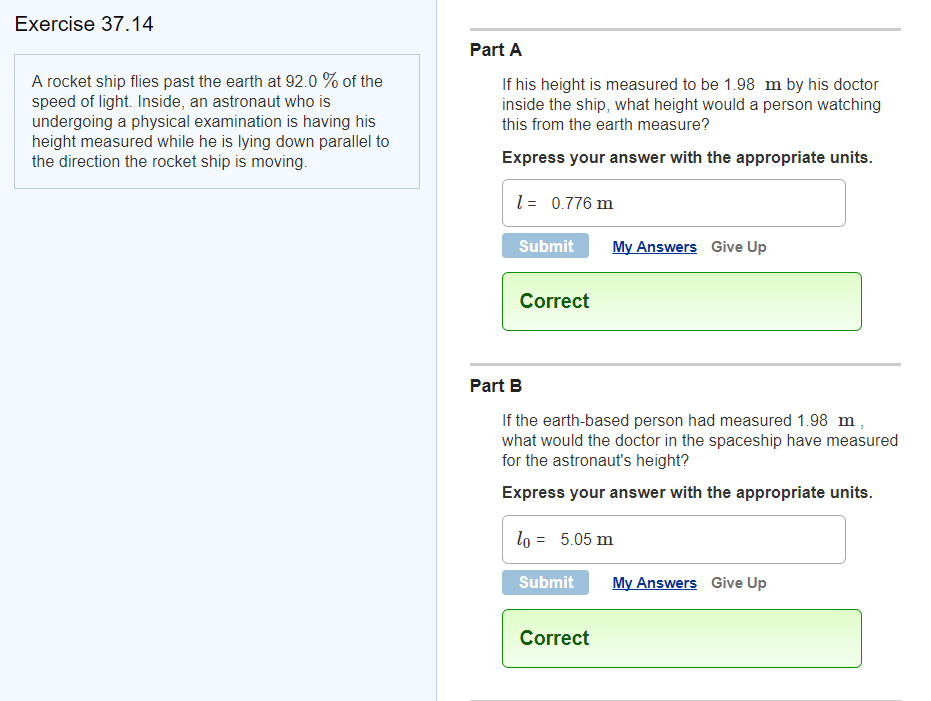Click the Part A question text about height

pyautogui.click(x=691, y=104)
